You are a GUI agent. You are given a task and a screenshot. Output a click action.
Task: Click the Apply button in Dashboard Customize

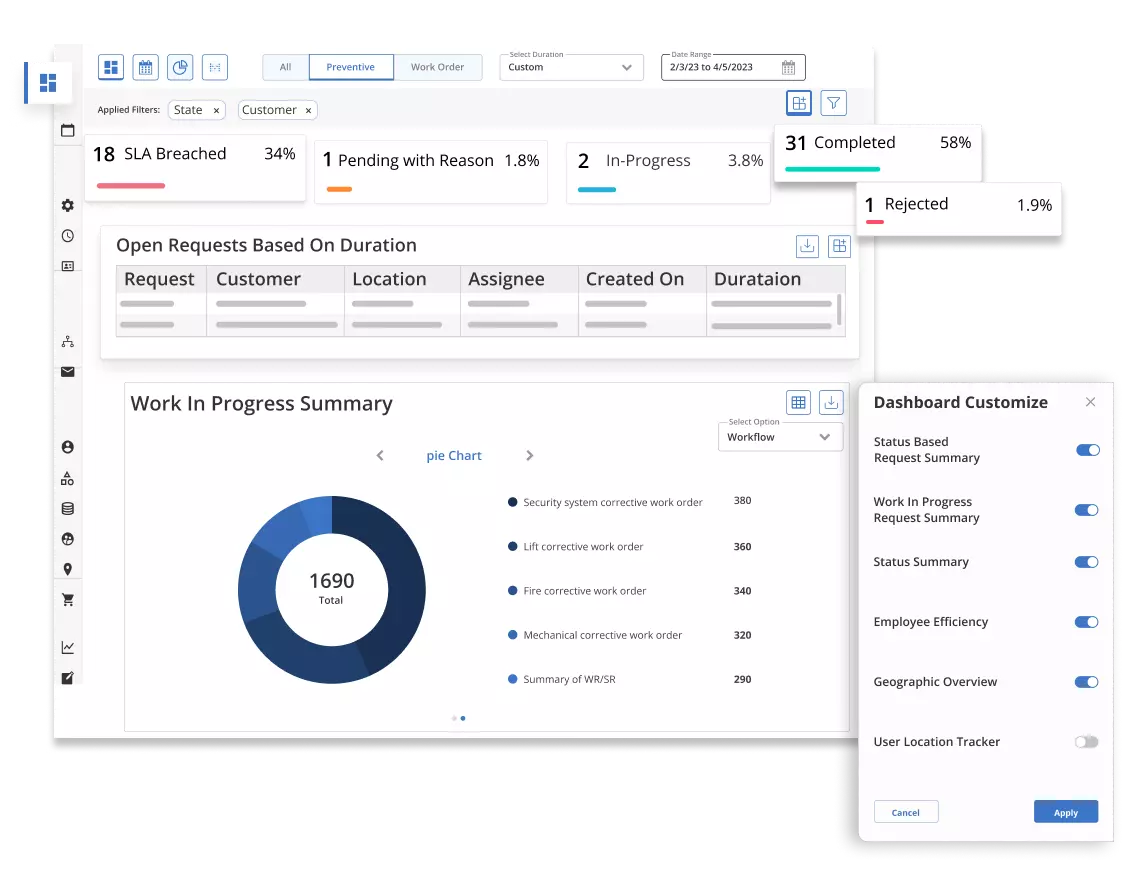1065,811
